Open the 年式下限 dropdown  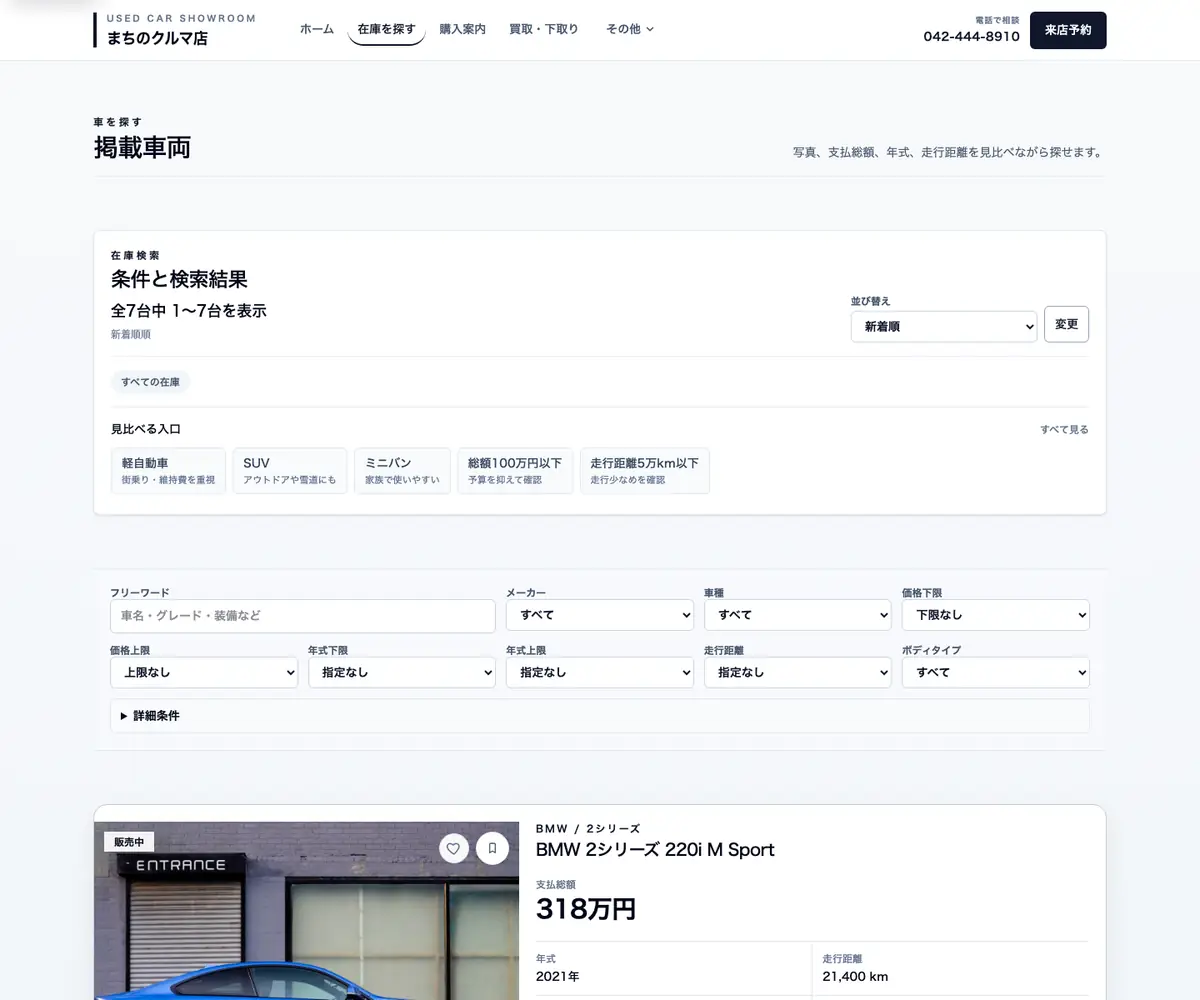click(402, 672)
